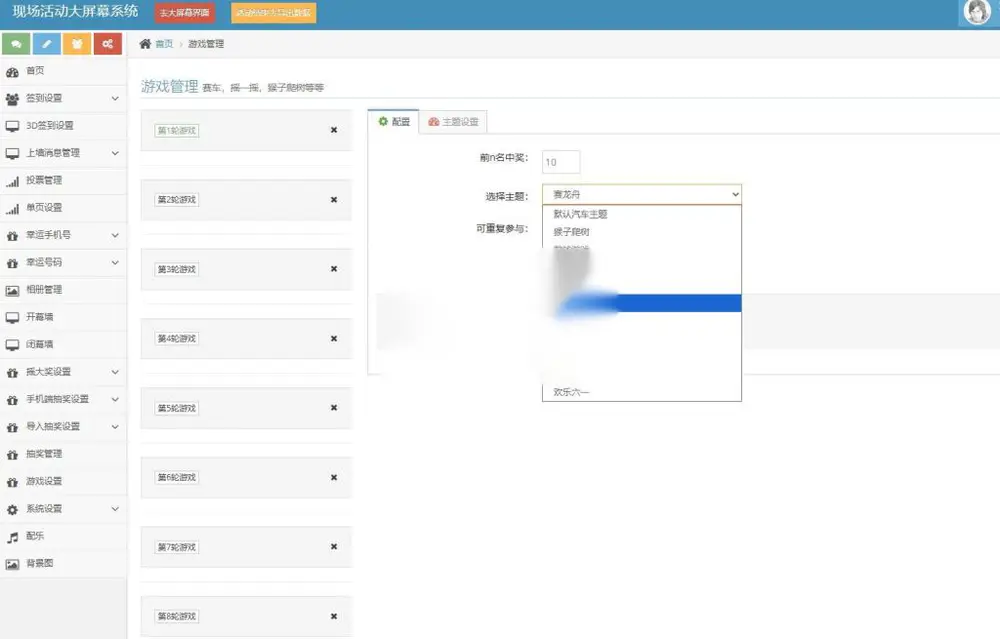
Task: Select the 第2轮游戏 label
Action: [x=177, y=200]
